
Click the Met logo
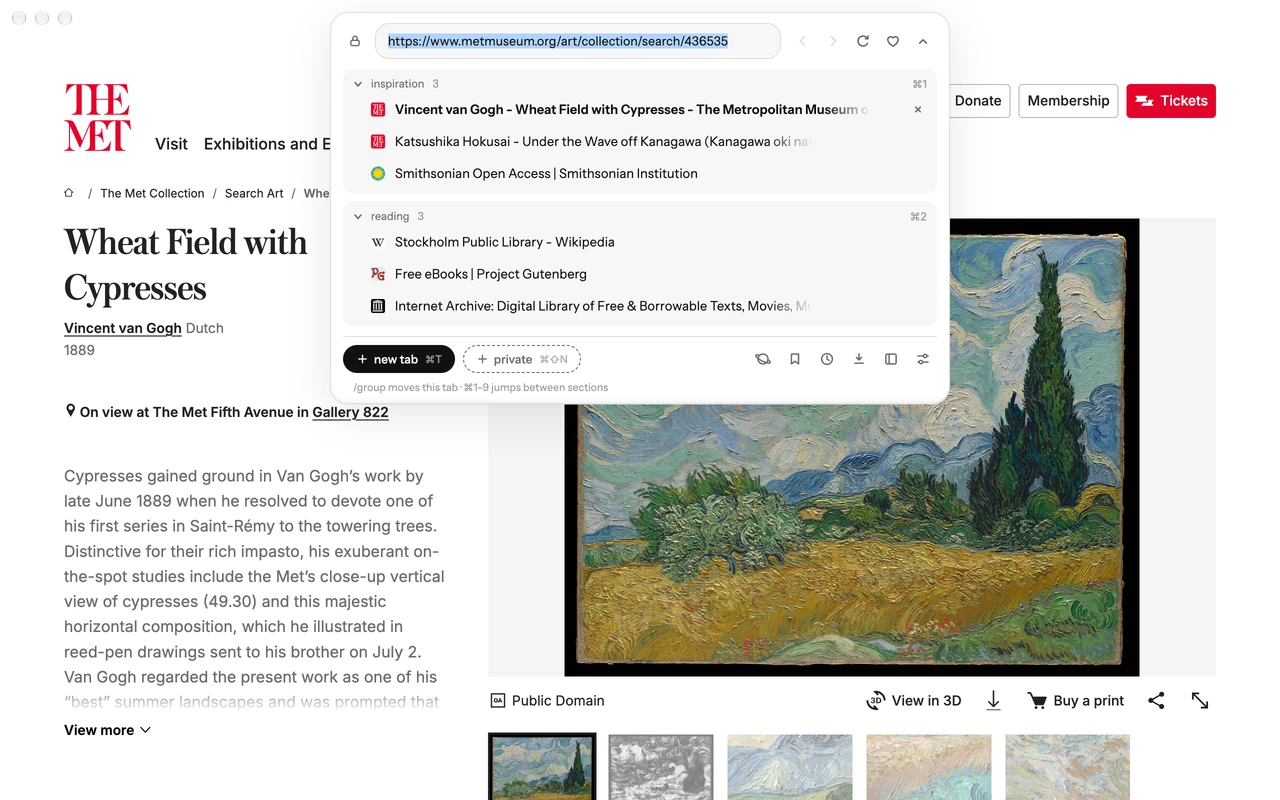pyautogui.click(x=98, y=118)
